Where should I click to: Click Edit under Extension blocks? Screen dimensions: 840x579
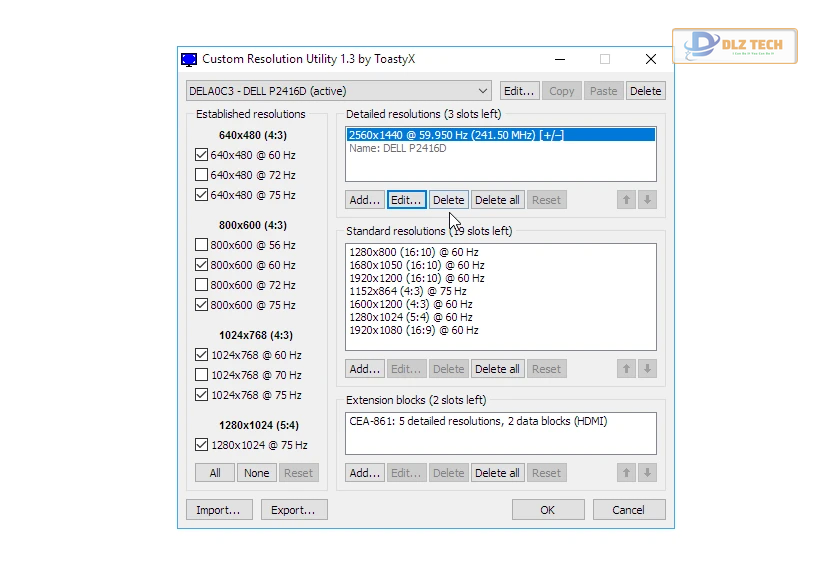pyautogui.click(x=407, y=472)
